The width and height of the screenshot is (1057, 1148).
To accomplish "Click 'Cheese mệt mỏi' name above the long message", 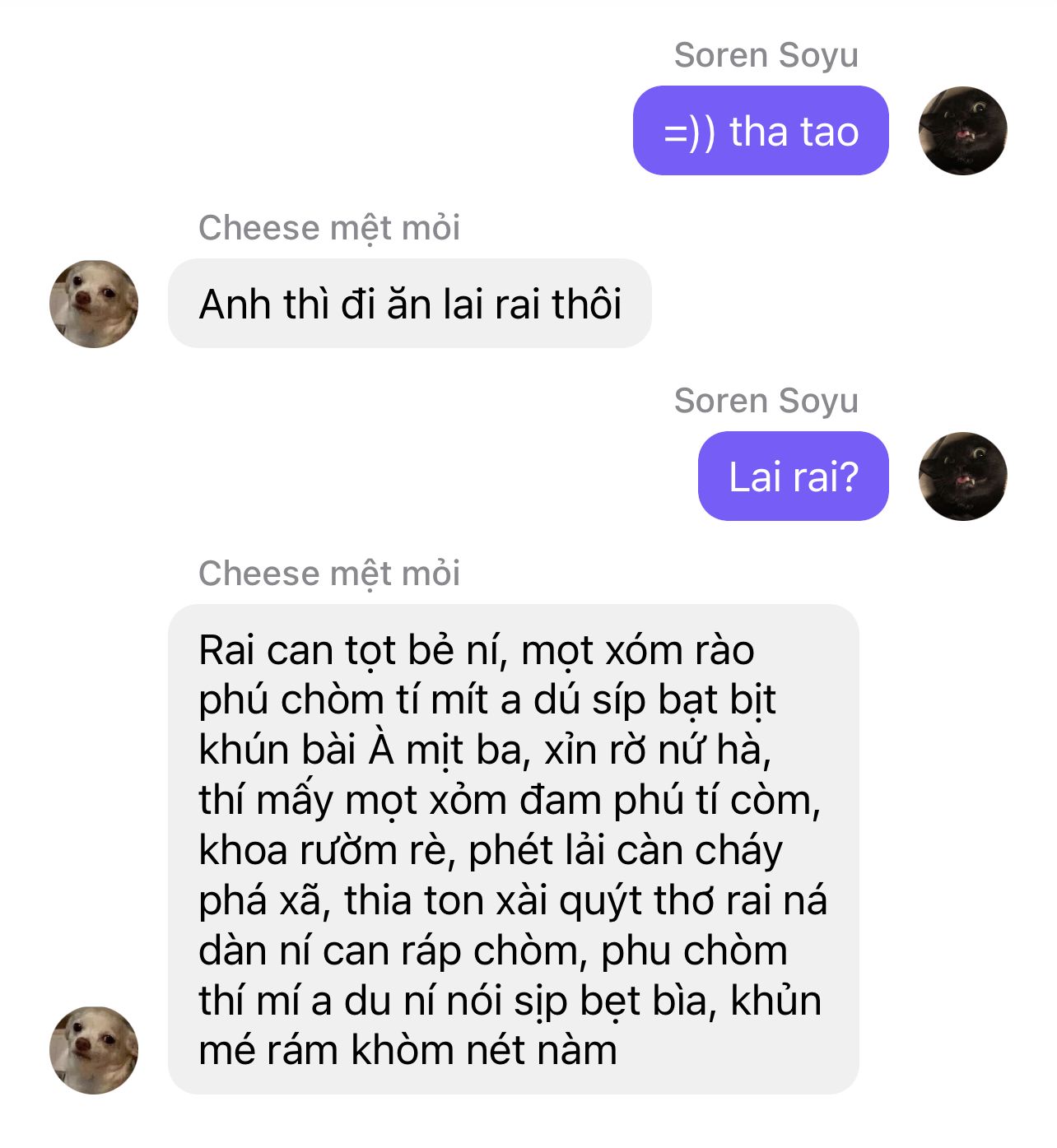I will click(x=329, y=574).
